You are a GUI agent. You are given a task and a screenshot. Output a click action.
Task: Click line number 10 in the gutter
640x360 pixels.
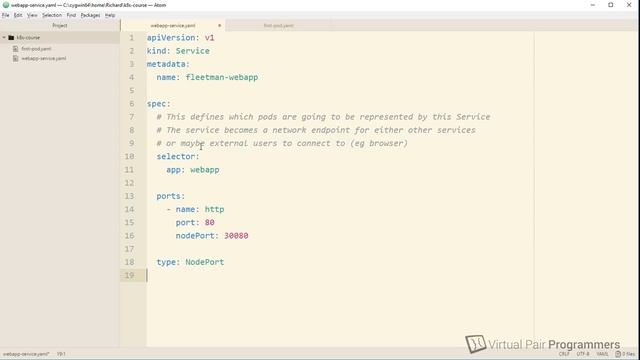(129, 156)
